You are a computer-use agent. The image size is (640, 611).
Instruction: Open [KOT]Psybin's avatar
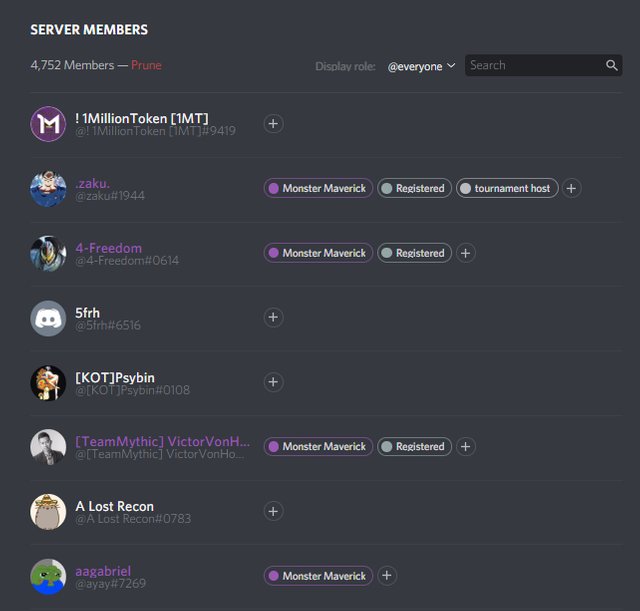pos(48,382)
